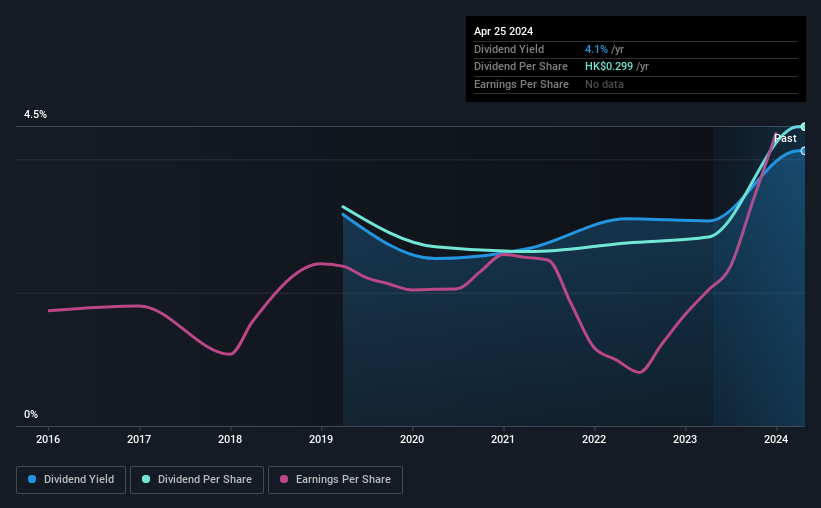Click the 2024 x-axis label
The width and height of the screenshot is (821, 508).
(x=776, y=439)
